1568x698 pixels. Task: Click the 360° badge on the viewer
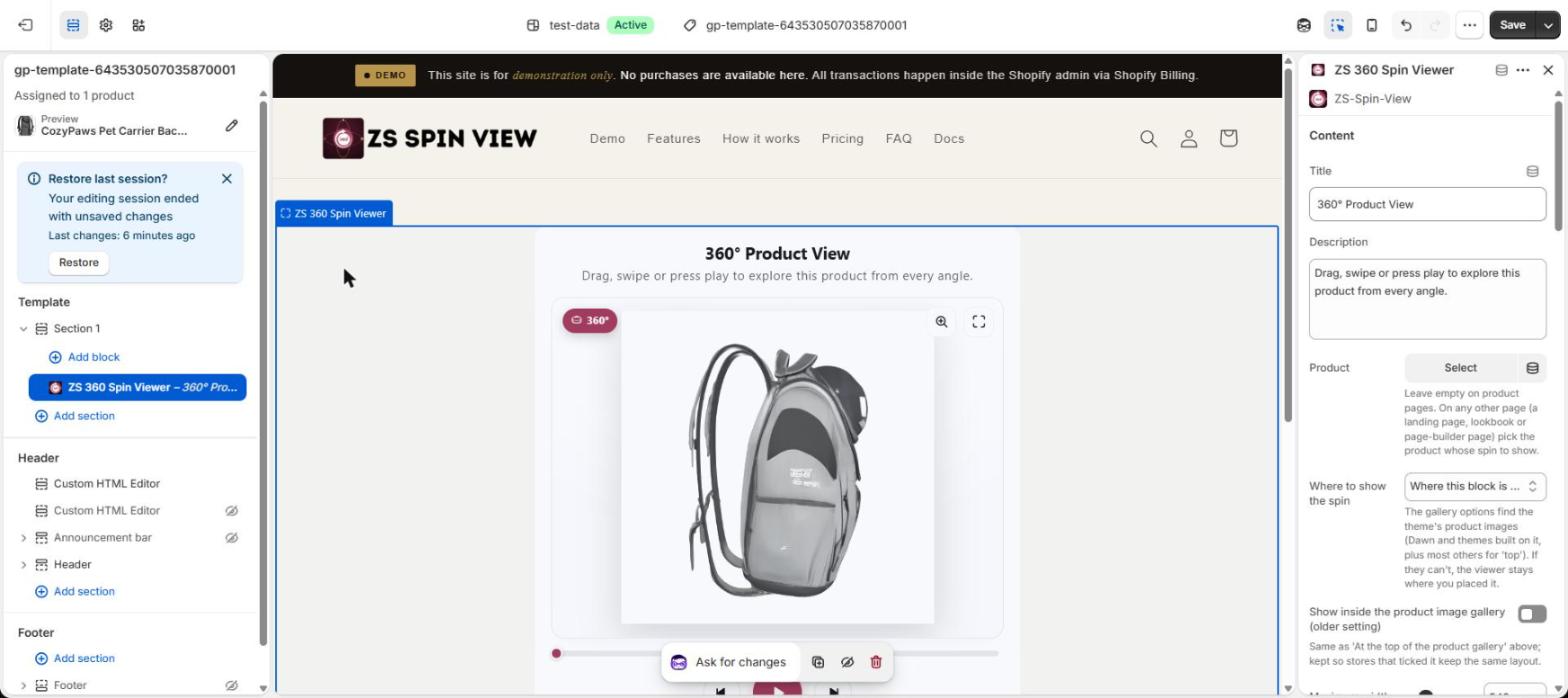pos(590,321)
